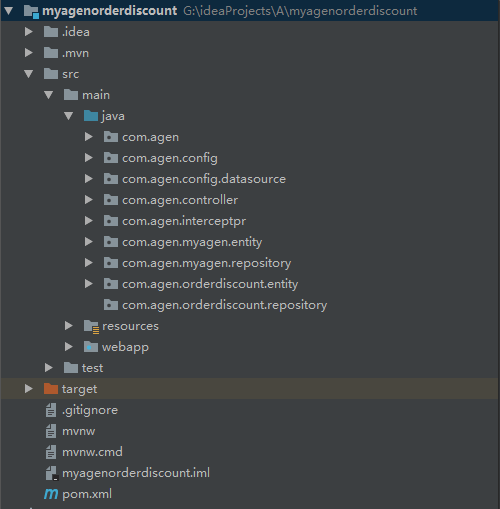Expand the .idea folder arrow

coord(29,32)
